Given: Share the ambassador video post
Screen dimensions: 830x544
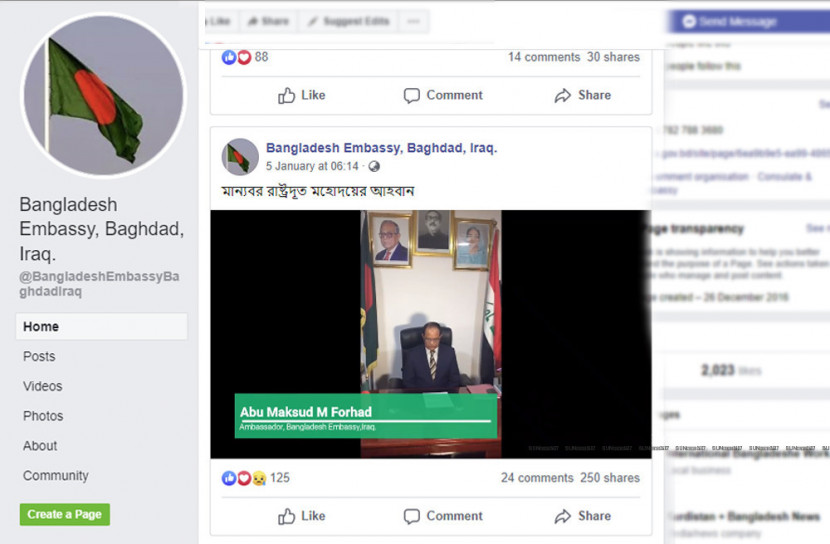Looking at the screenshot, I should [x=582, y=516].
